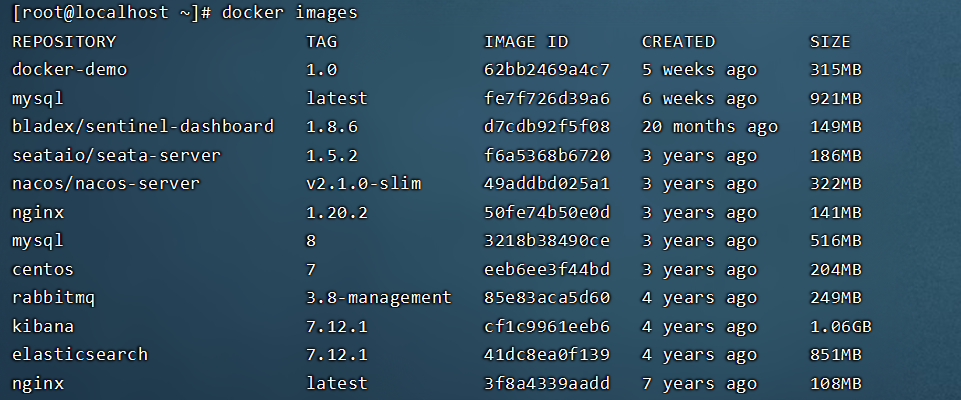Select the nacos/nacos-server repository name
Screen dimensions: 961x400
(106, 184)
